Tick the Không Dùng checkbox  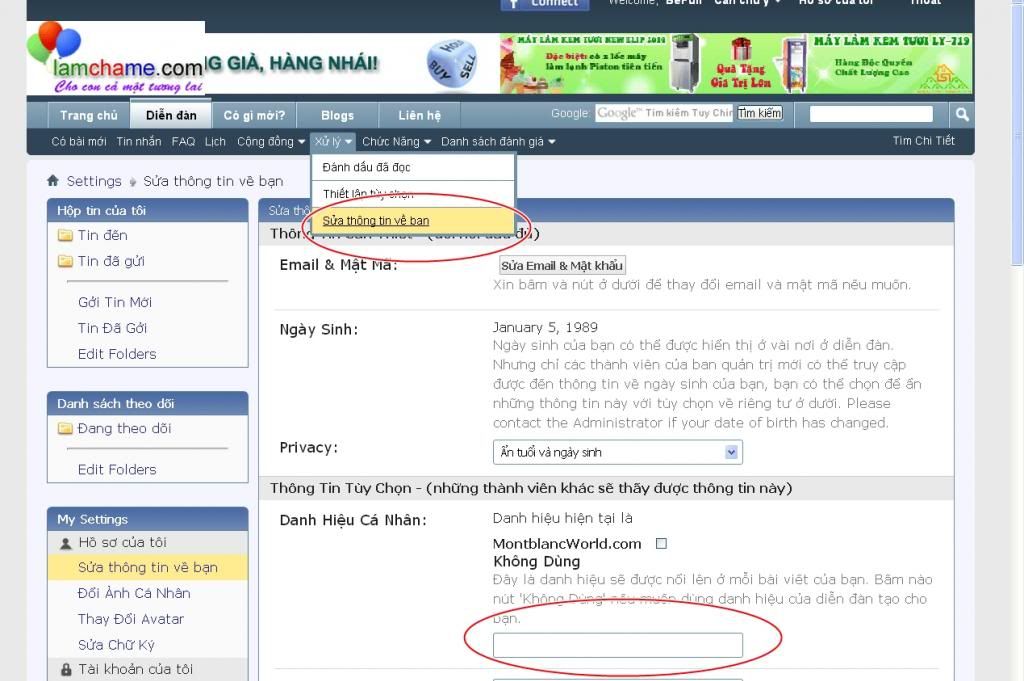tap(661, 544)
